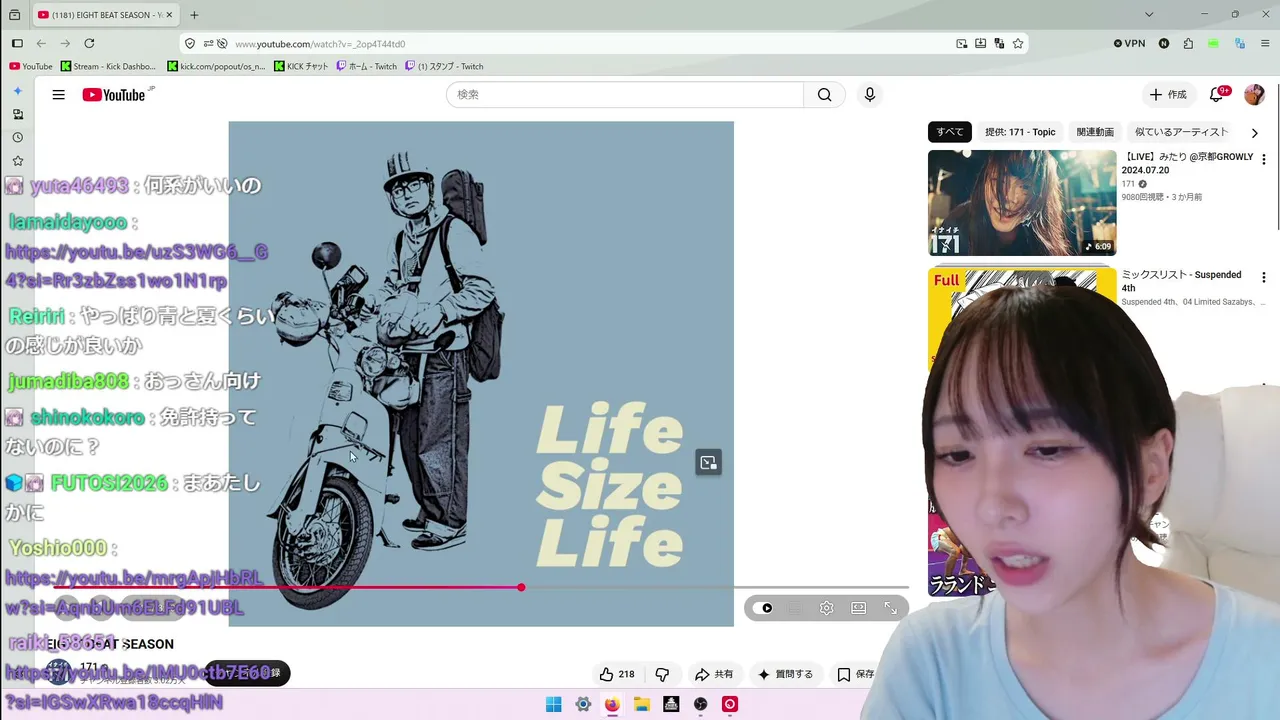Open the player settings gear
Viewport: 1280px width, 720px height.
pyautogui.click(x=826, y=608)
